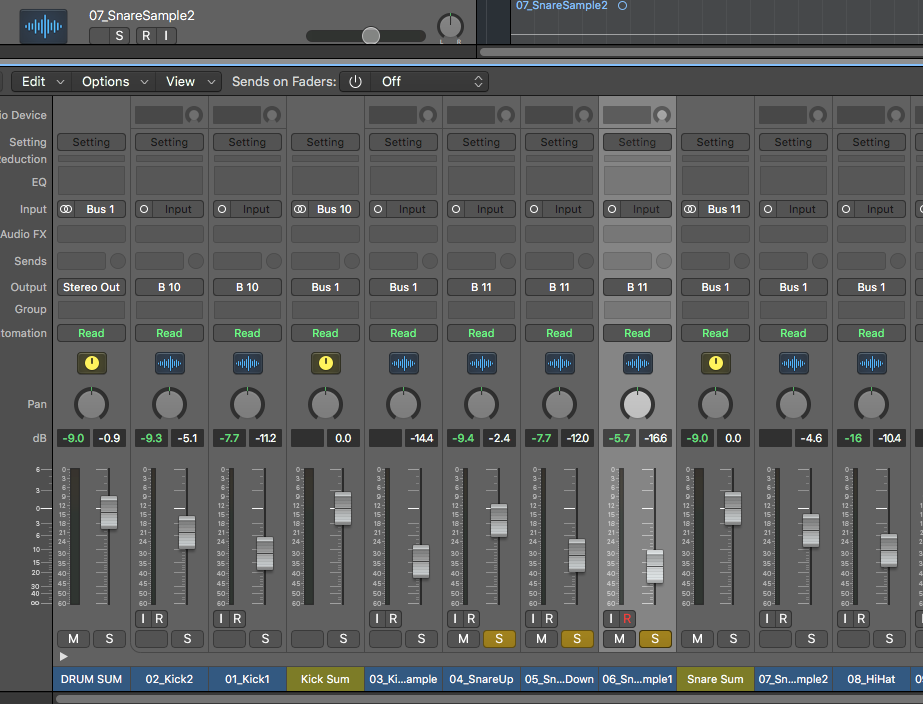The width and height of the screenshot is (923, 704).
Task: Click the Kick Sum yellow bus icon
Action: (325, 363)
